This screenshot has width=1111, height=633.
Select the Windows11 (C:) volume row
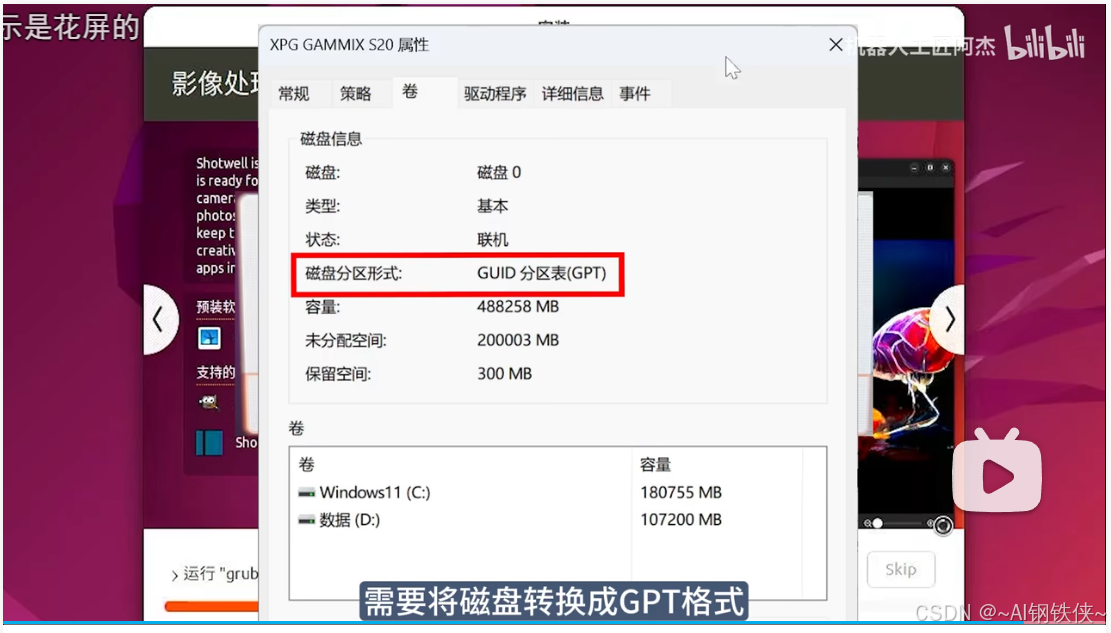(557, 492)
